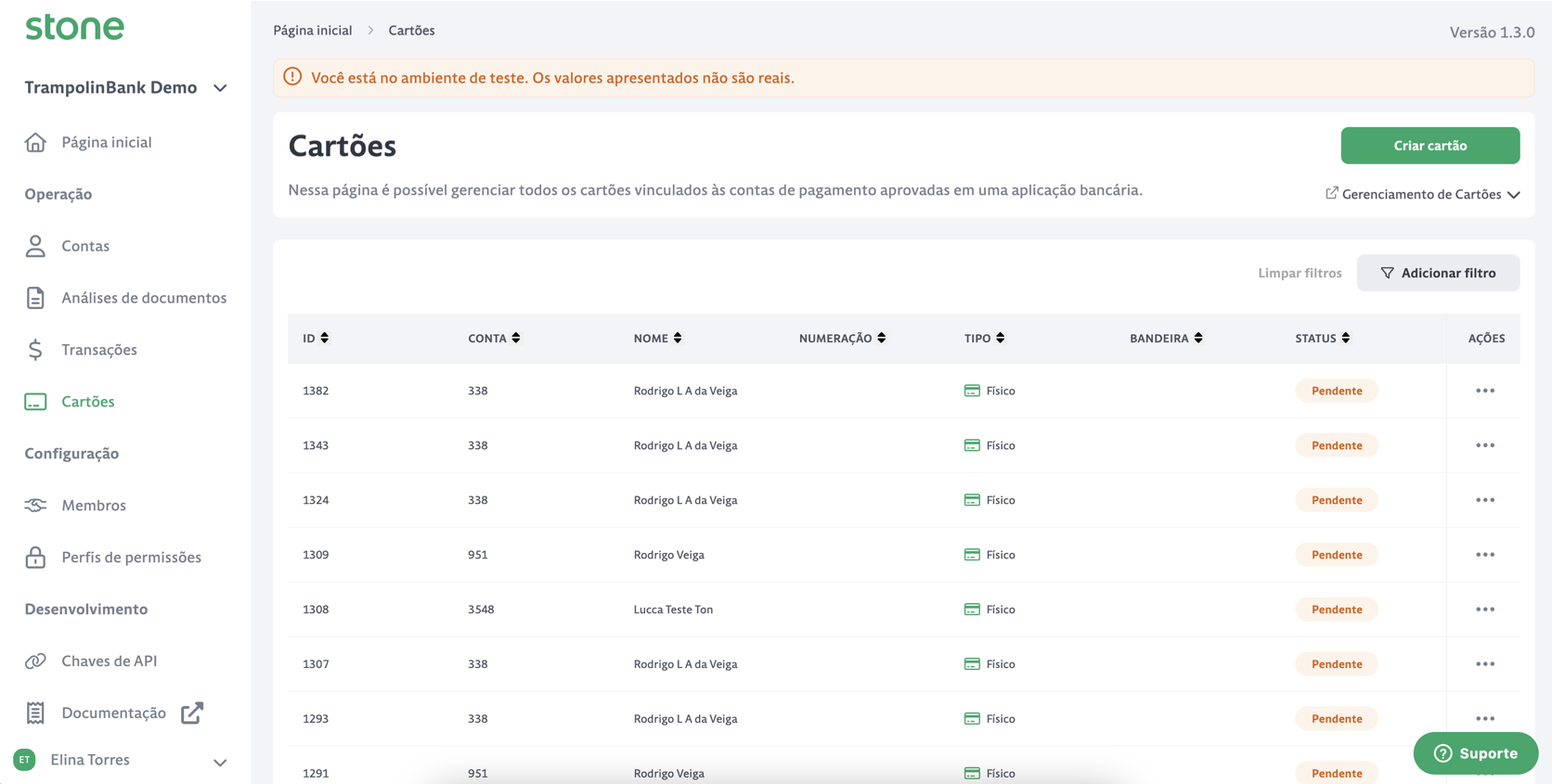Click the funnel icon in Adicionar filtro

click(1387, 273)
